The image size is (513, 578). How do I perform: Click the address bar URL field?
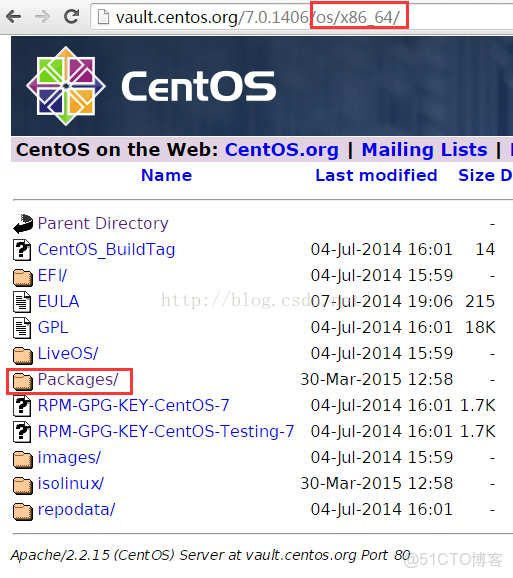[301, 17]
